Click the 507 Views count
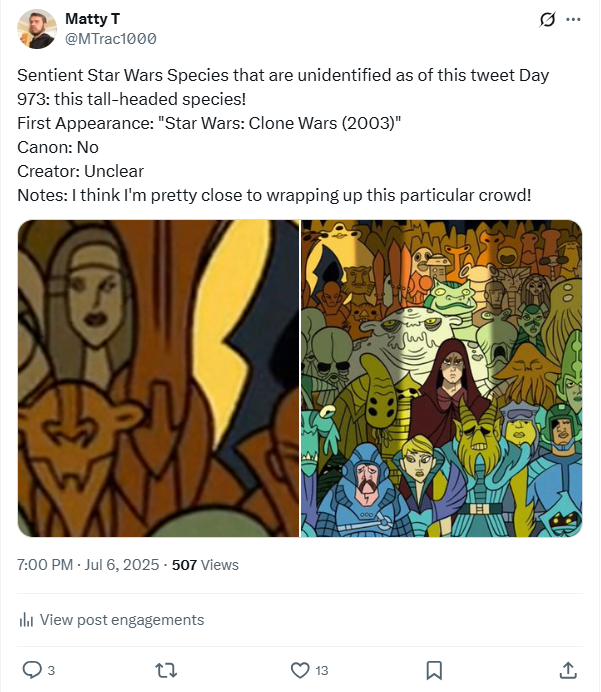601x692 pixels. (205, 565)
